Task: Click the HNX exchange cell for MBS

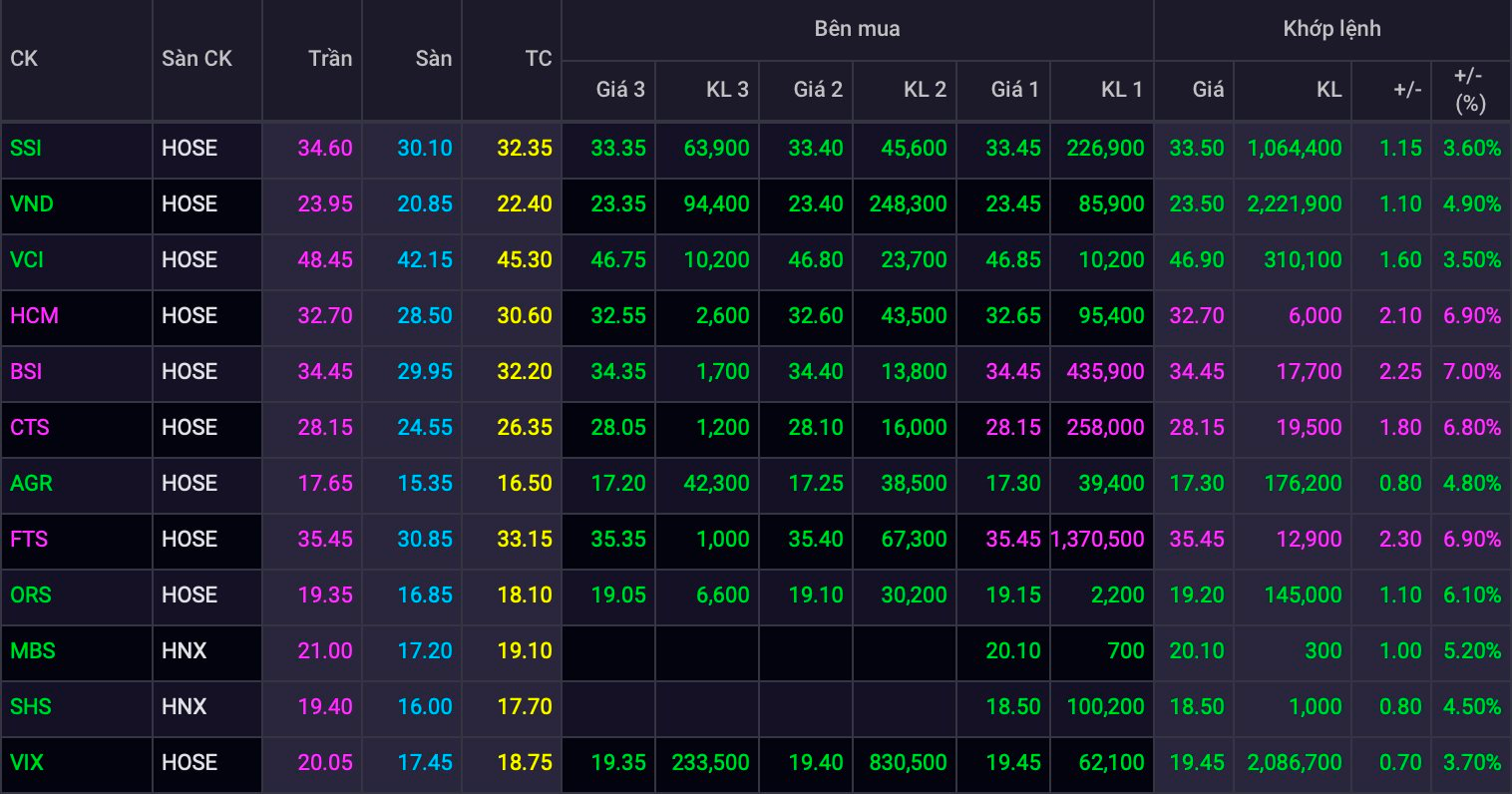Action: pyautogui.click(x=185, y=651)
